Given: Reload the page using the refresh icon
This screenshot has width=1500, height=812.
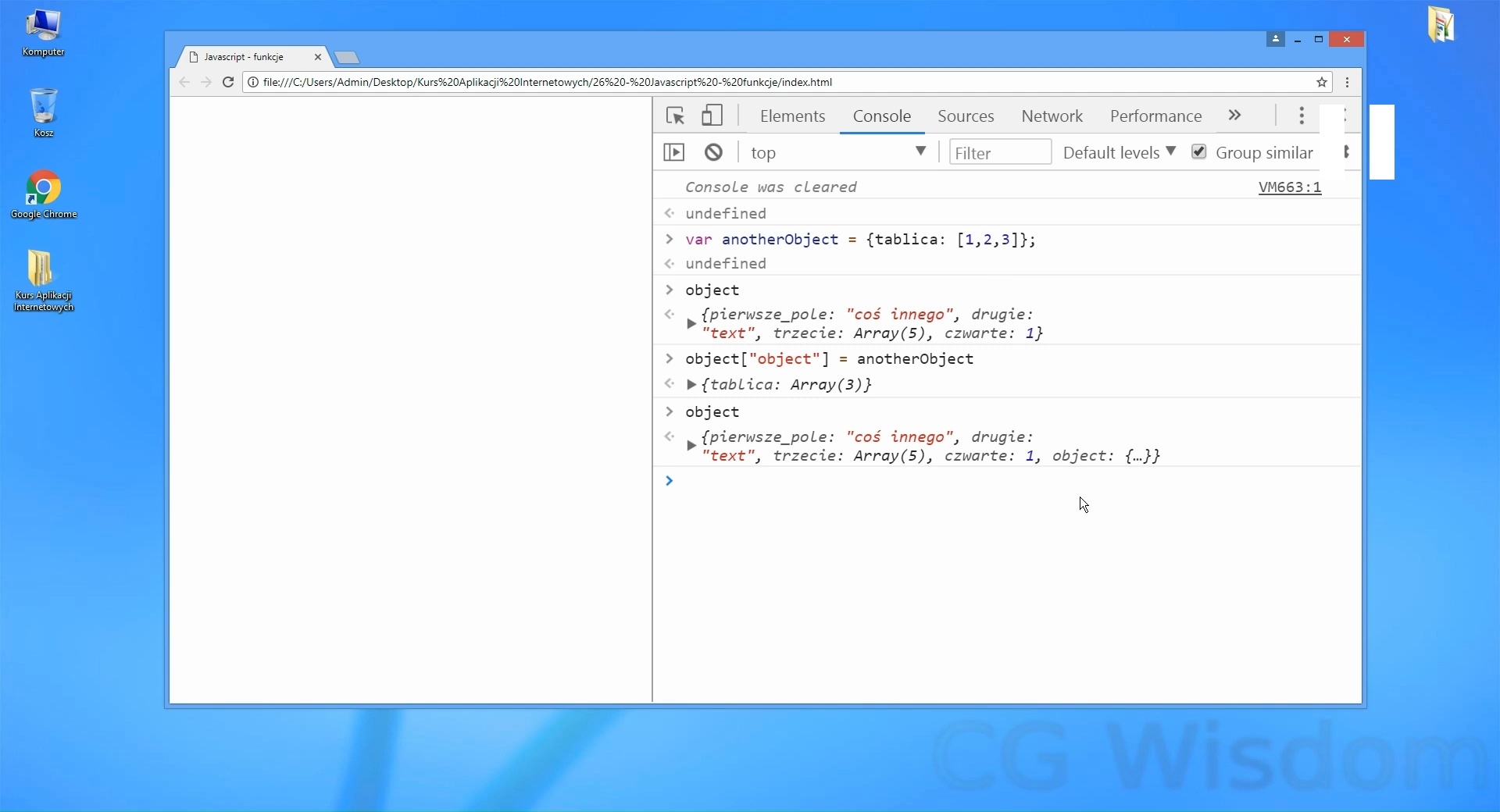Looking at the screenshot, I should tap(227, 82).
